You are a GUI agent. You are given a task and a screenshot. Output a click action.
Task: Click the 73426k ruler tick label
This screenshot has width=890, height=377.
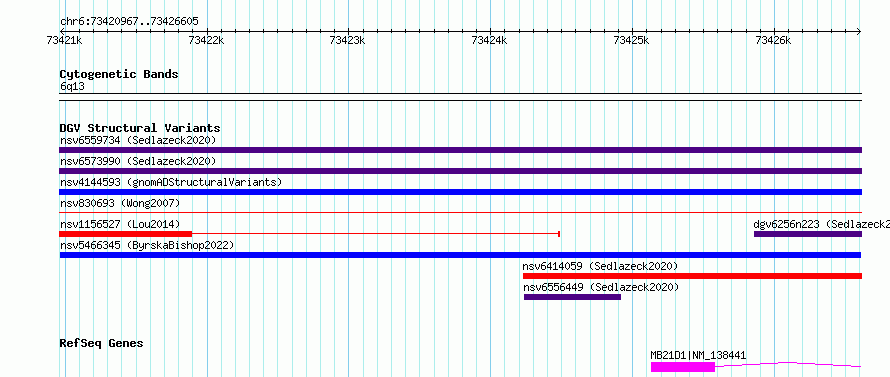pyautogui.click(x=774, y=40)
